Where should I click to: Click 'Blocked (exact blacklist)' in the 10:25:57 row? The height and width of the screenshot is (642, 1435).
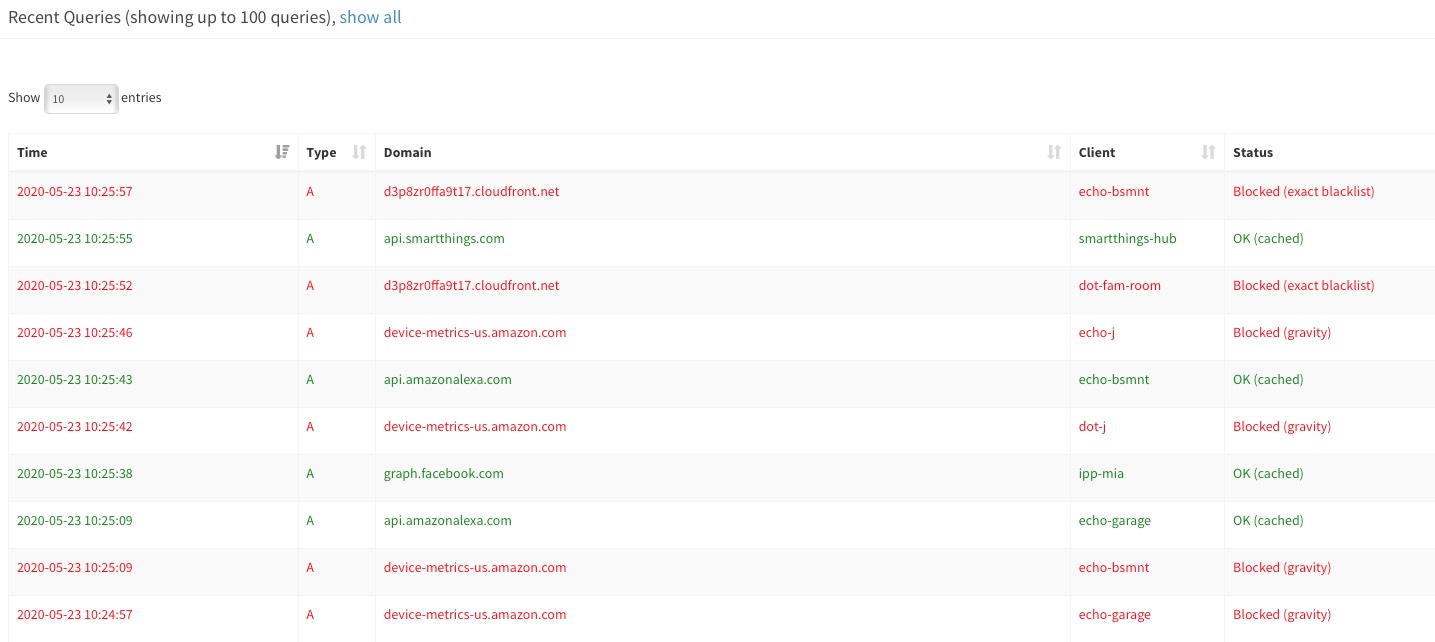point(1304,191)
